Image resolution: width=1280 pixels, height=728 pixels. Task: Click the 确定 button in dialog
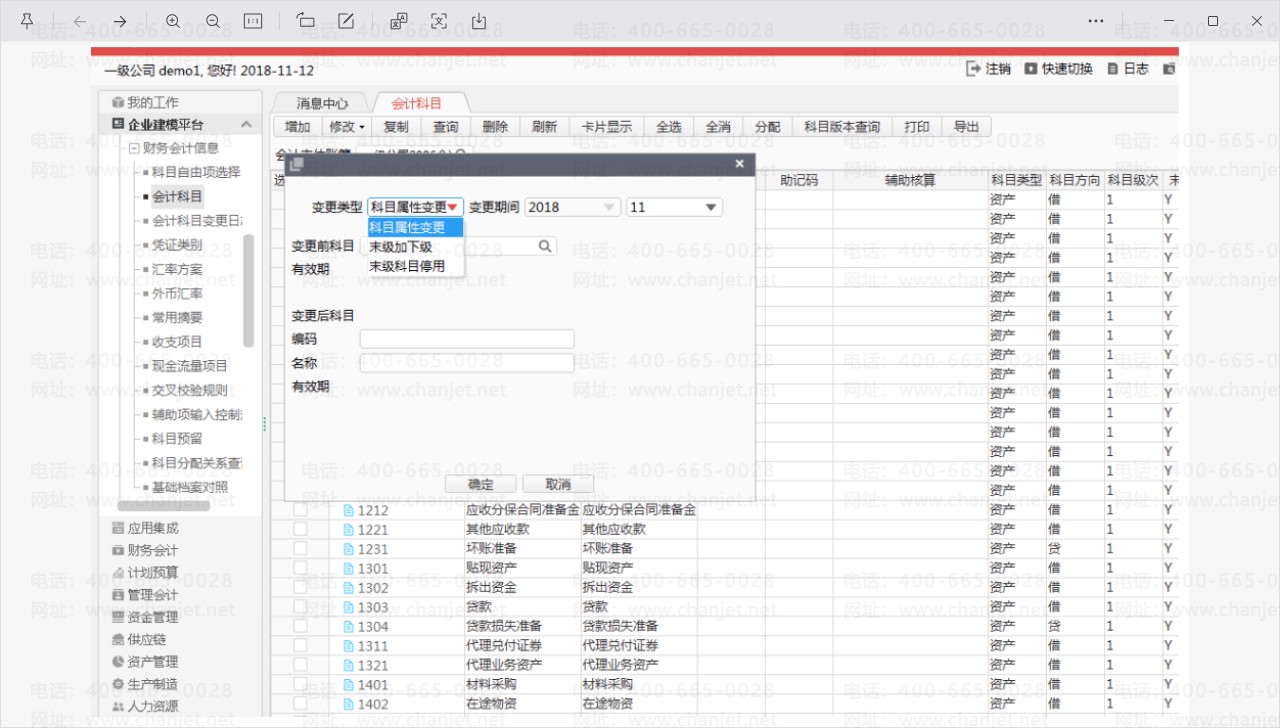[x=480, y=484]
